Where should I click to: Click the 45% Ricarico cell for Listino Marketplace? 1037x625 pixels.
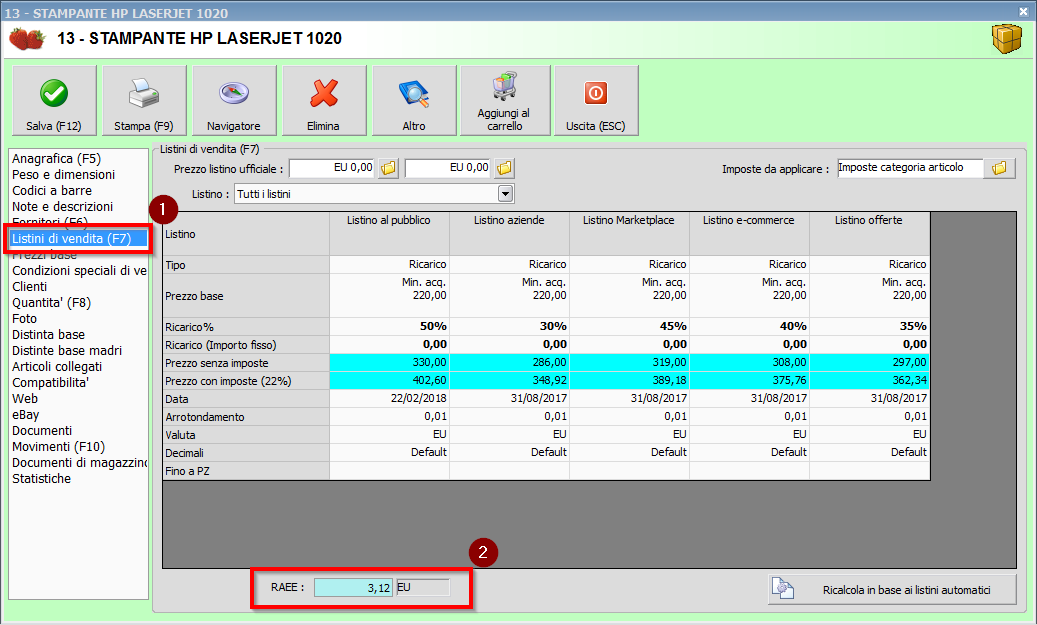click(x=629, y=326)
